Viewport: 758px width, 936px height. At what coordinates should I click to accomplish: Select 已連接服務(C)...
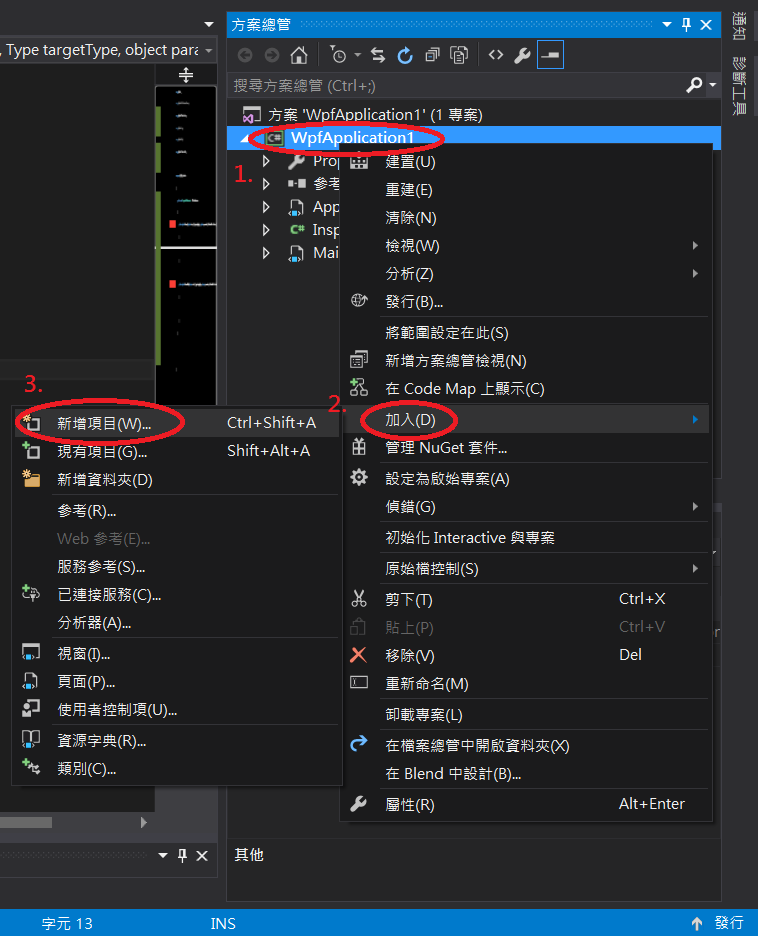(177, 595)
